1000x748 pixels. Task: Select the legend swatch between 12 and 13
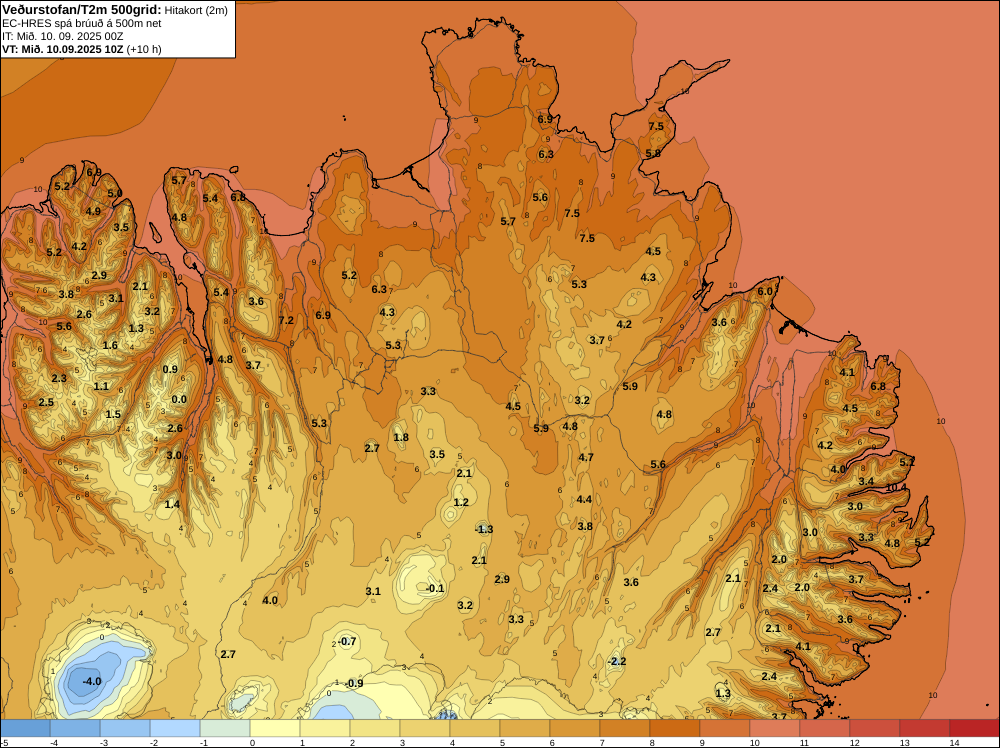coord(875,728)
